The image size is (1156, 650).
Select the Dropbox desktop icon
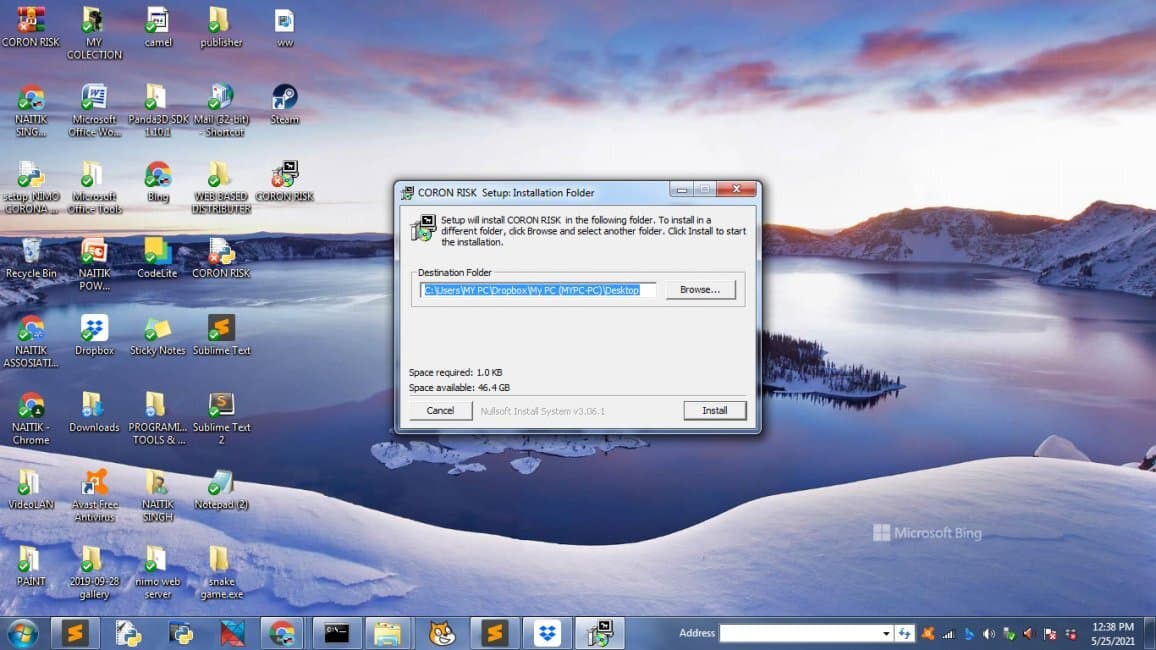94,335
